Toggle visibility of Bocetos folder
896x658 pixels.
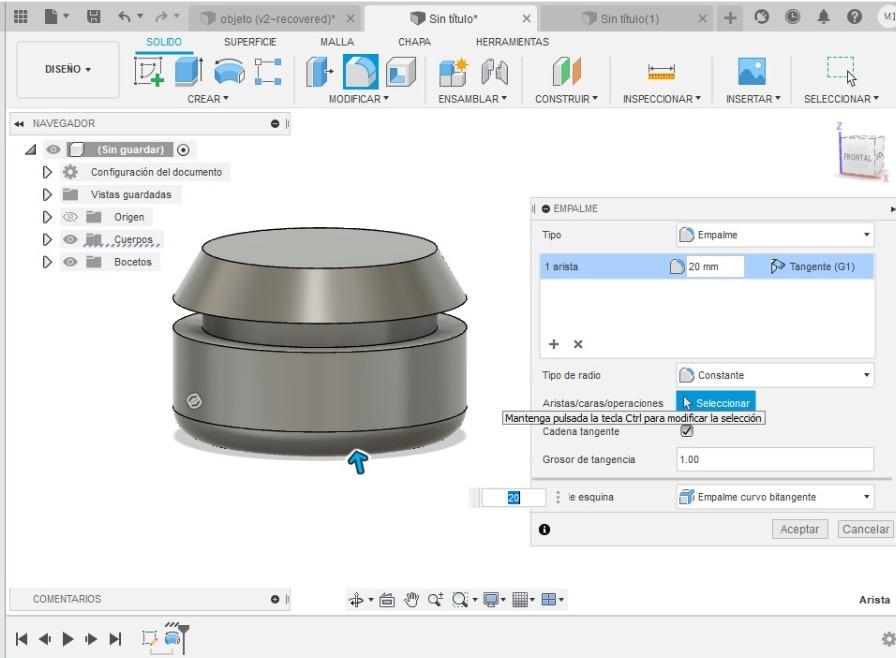click(70, 262)
